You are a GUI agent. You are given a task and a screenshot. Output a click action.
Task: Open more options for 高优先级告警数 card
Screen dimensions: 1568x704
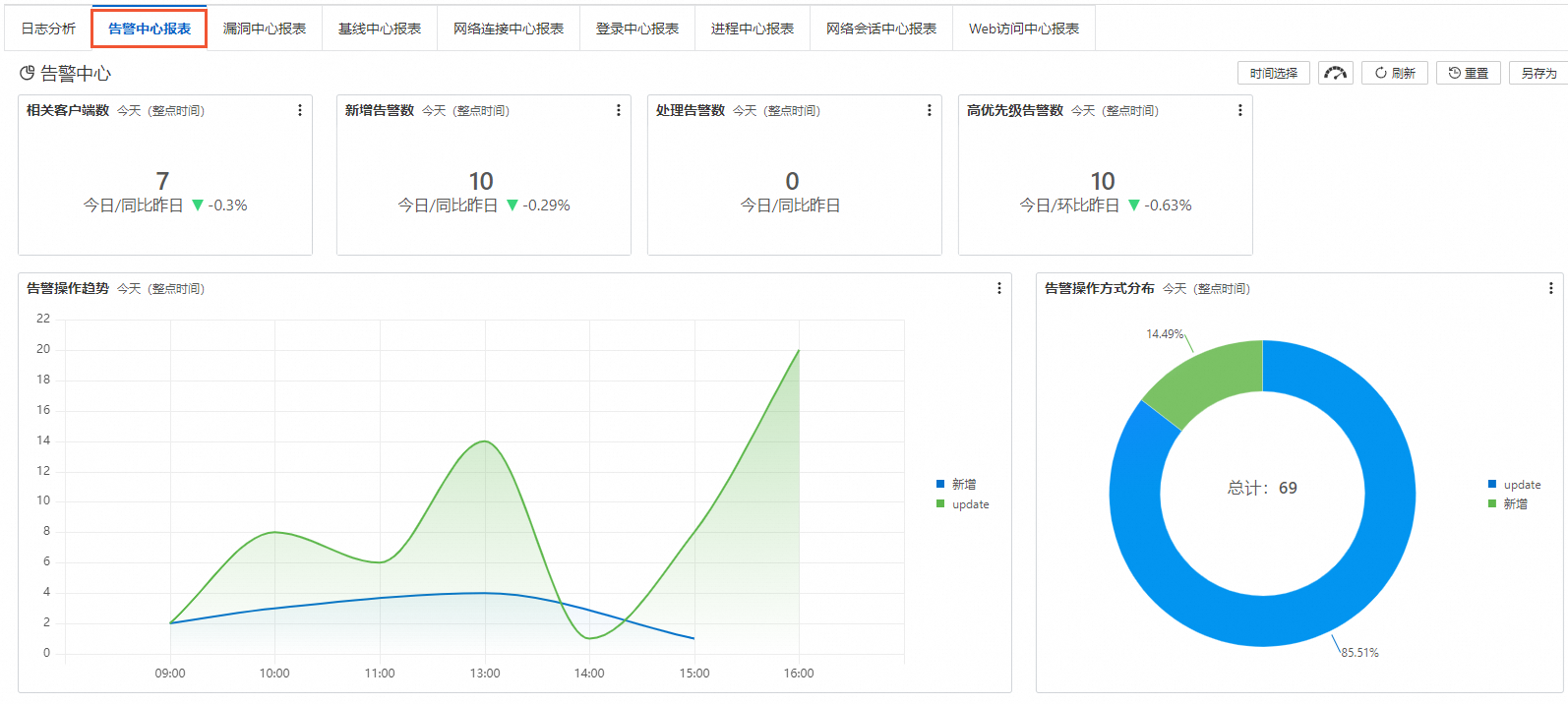[x=1240, y=110]
